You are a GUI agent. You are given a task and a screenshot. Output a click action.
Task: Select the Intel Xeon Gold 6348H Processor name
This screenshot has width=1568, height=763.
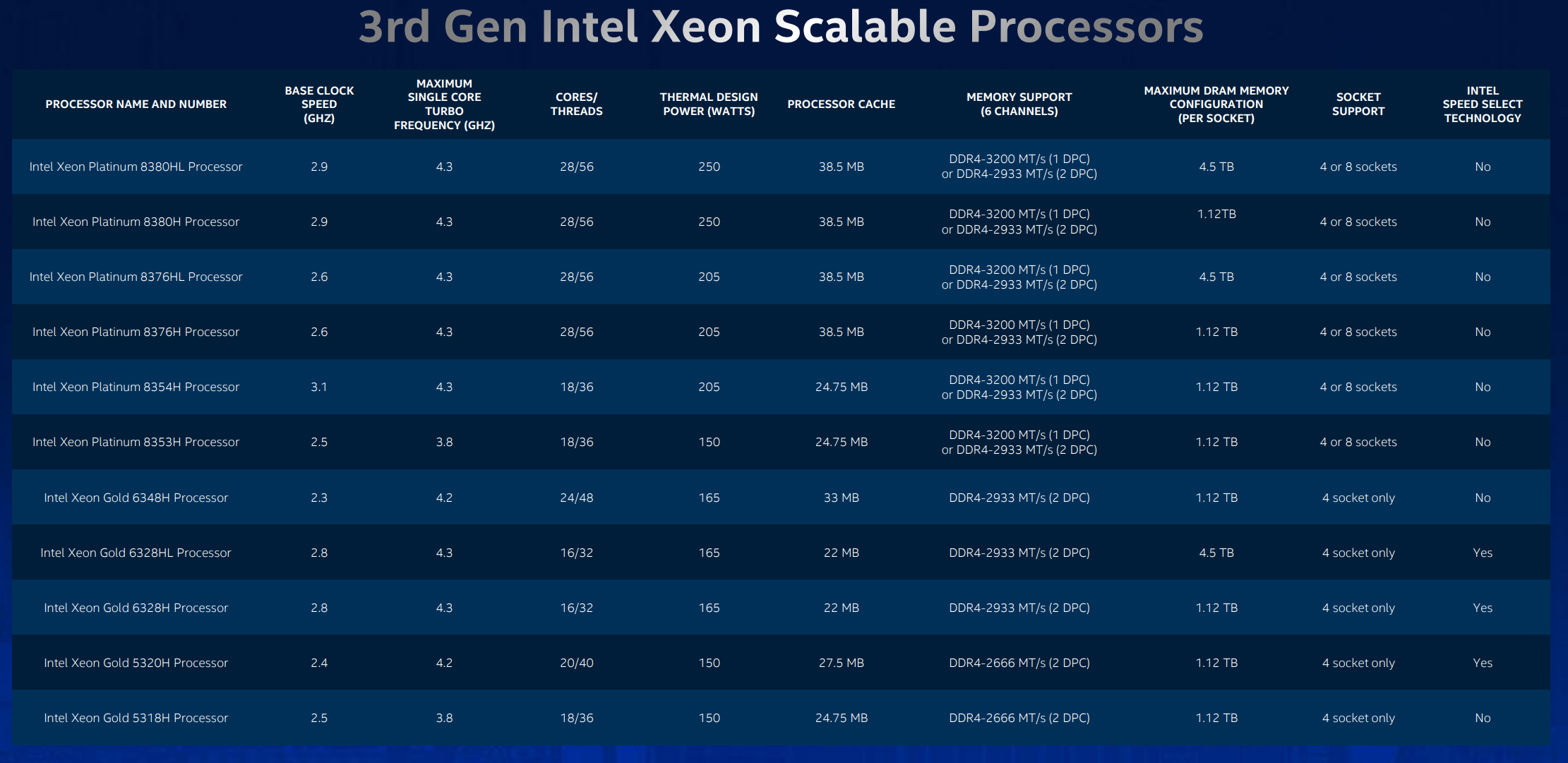click(x=136, y=498)
